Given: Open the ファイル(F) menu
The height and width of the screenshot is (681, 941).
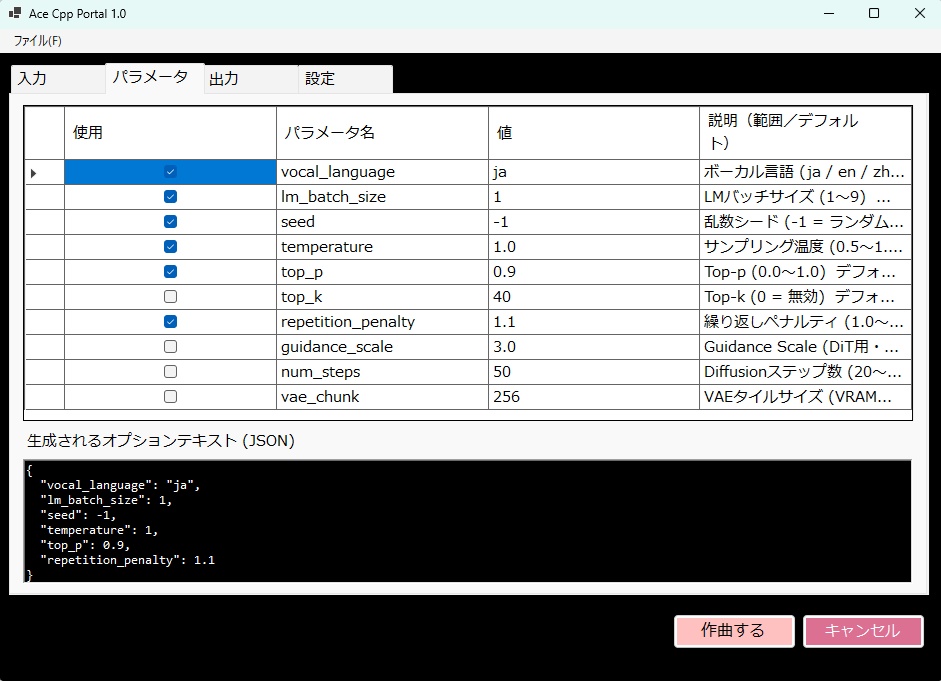Looking at the screenshot, I should tap(37, 41).
